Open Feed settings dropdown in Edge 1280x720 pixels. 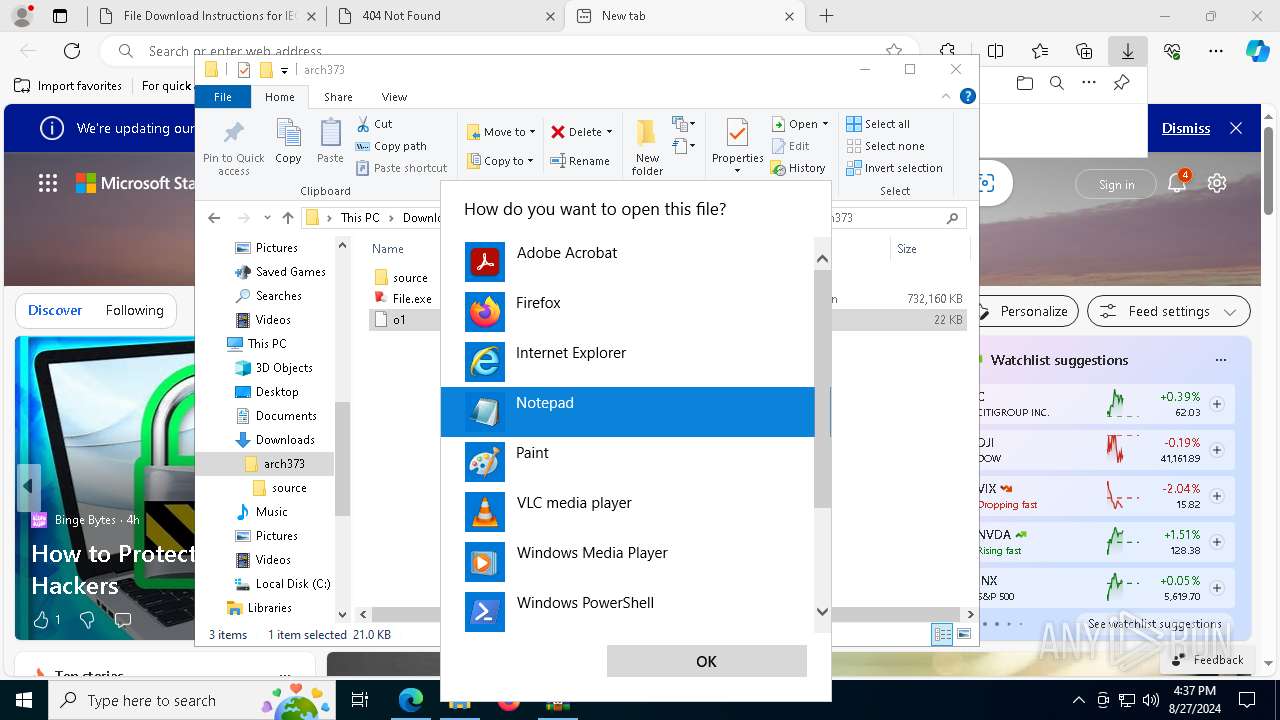coord(1168,311)
